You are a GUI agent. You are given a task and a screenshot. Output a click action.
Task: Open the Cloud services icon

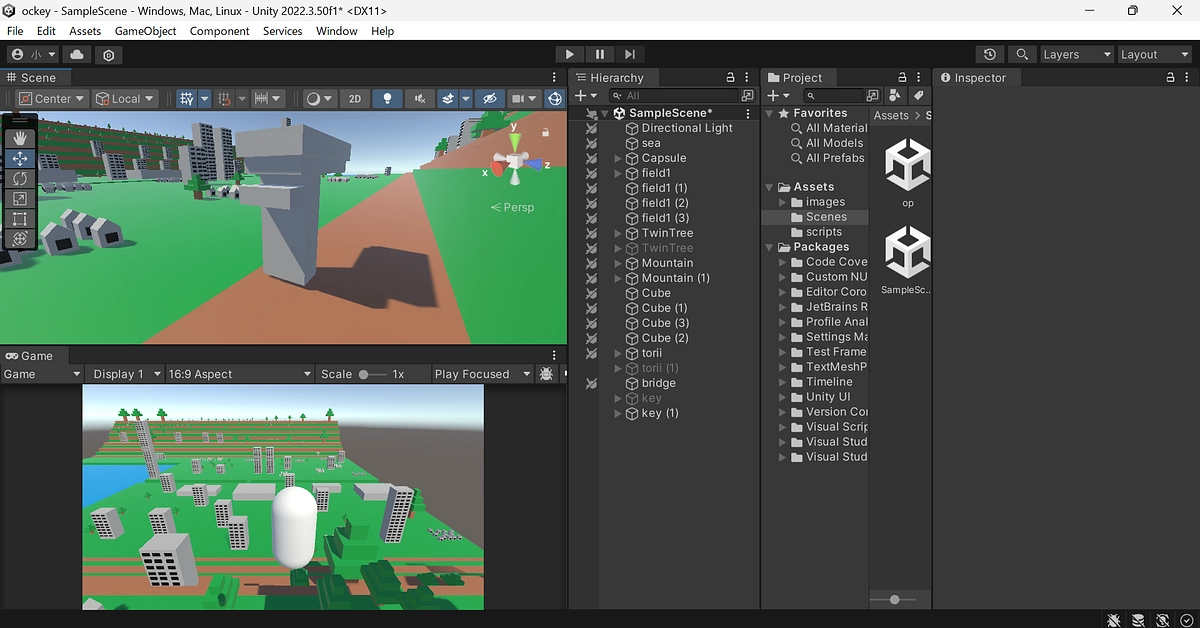78,55
